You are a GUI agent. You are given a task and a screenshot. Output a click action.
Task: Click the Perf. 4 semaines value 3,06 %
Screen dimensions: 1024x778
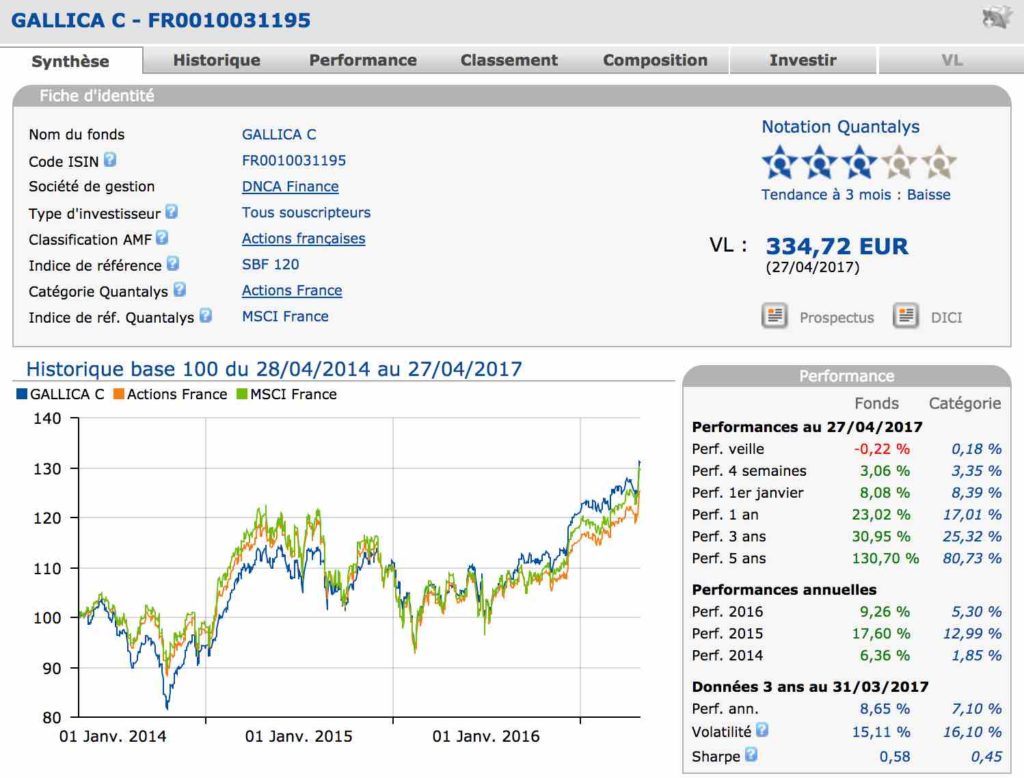884,470
